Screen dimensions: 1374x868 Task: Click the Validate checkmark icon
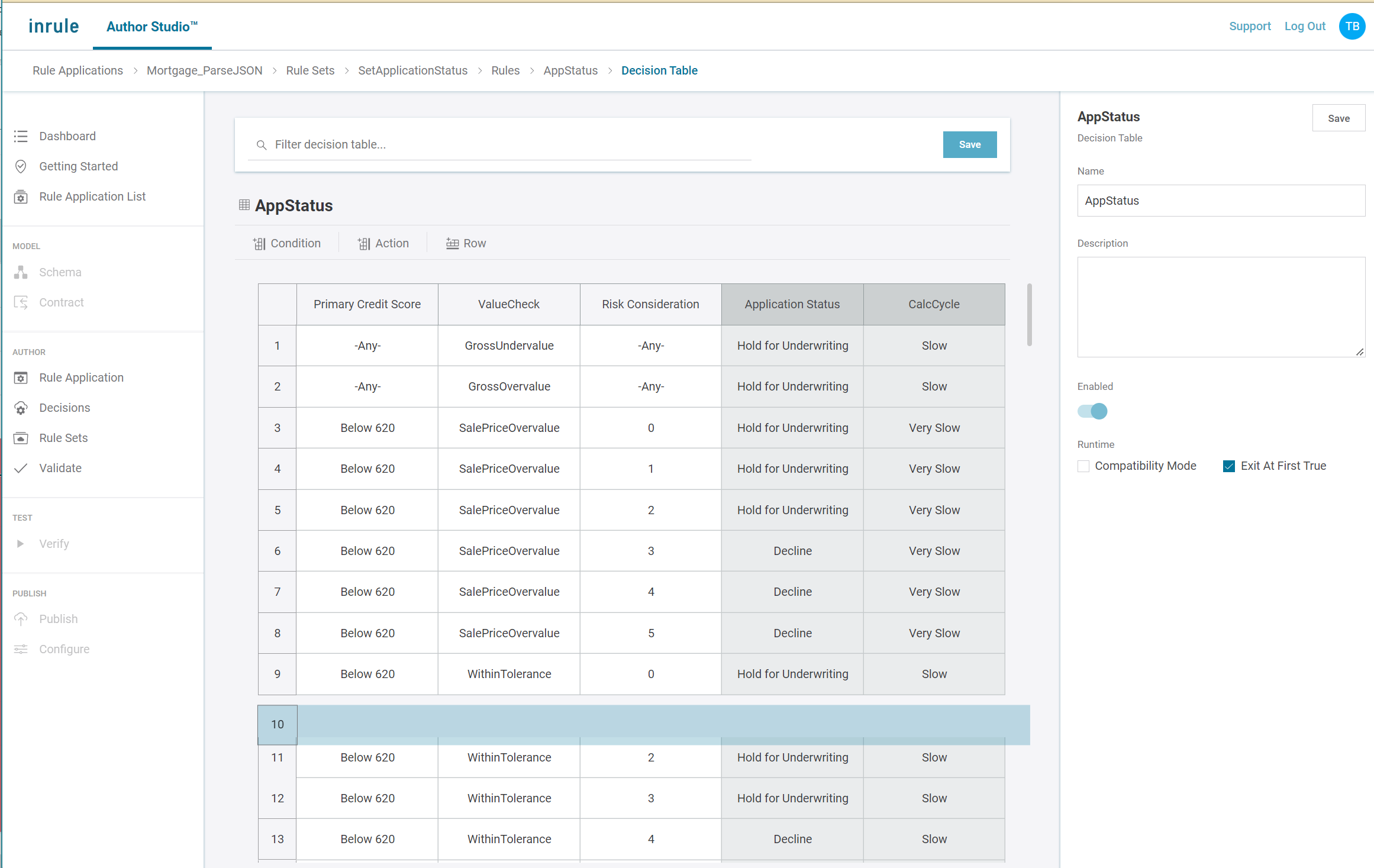[21, 468]
